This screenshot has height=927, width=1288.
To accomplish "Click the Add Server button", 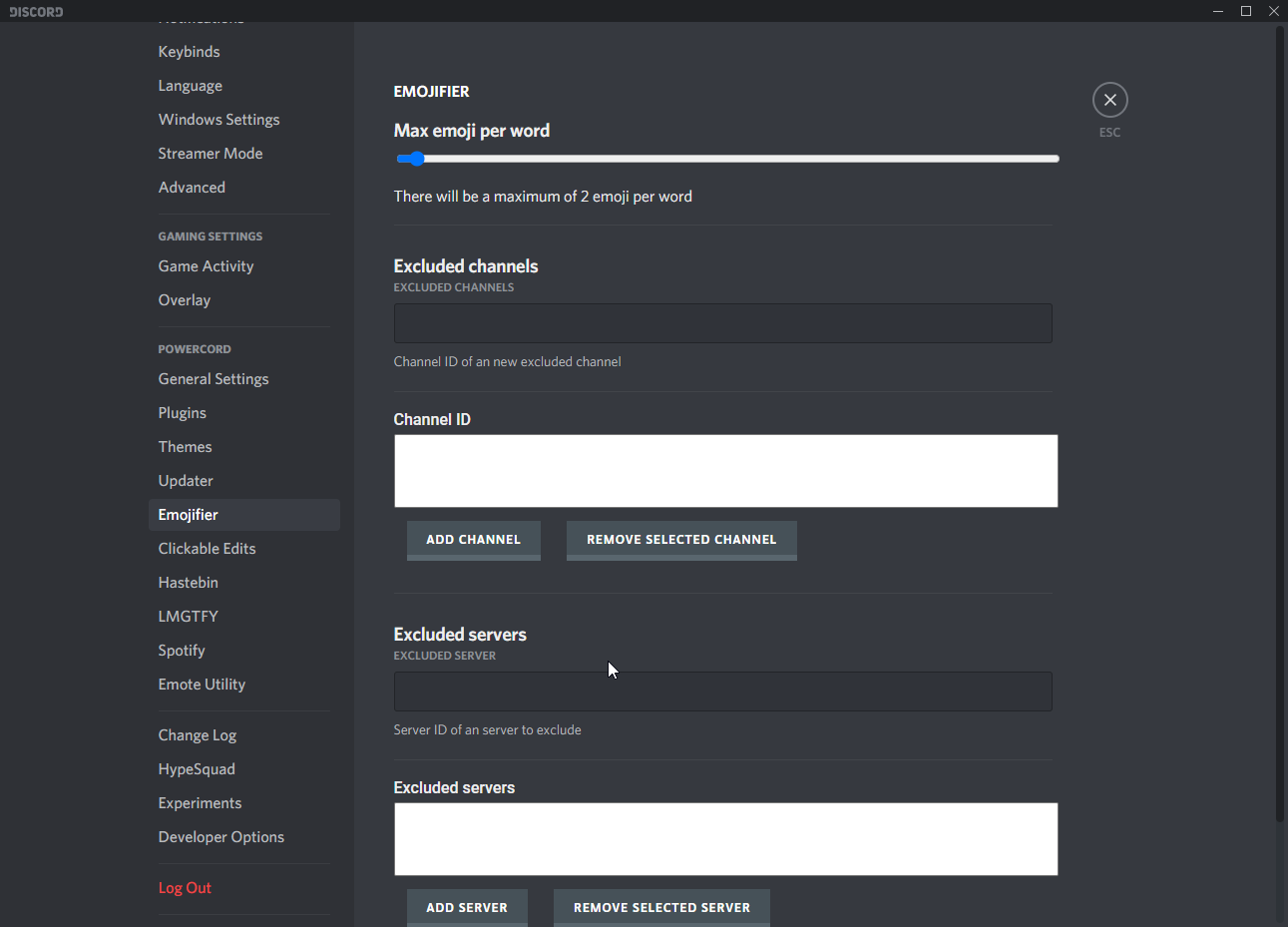I will 467,907.
